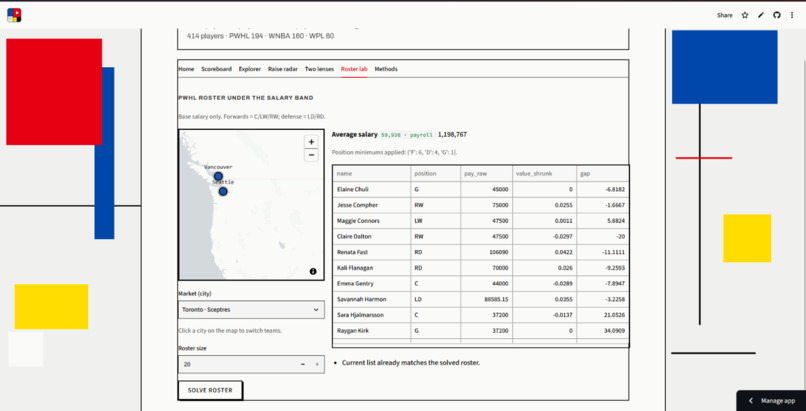Select the Elaine Chuli name cell
Screen dimensions: 806x411
pyautogui.click(x=371, y=190)
